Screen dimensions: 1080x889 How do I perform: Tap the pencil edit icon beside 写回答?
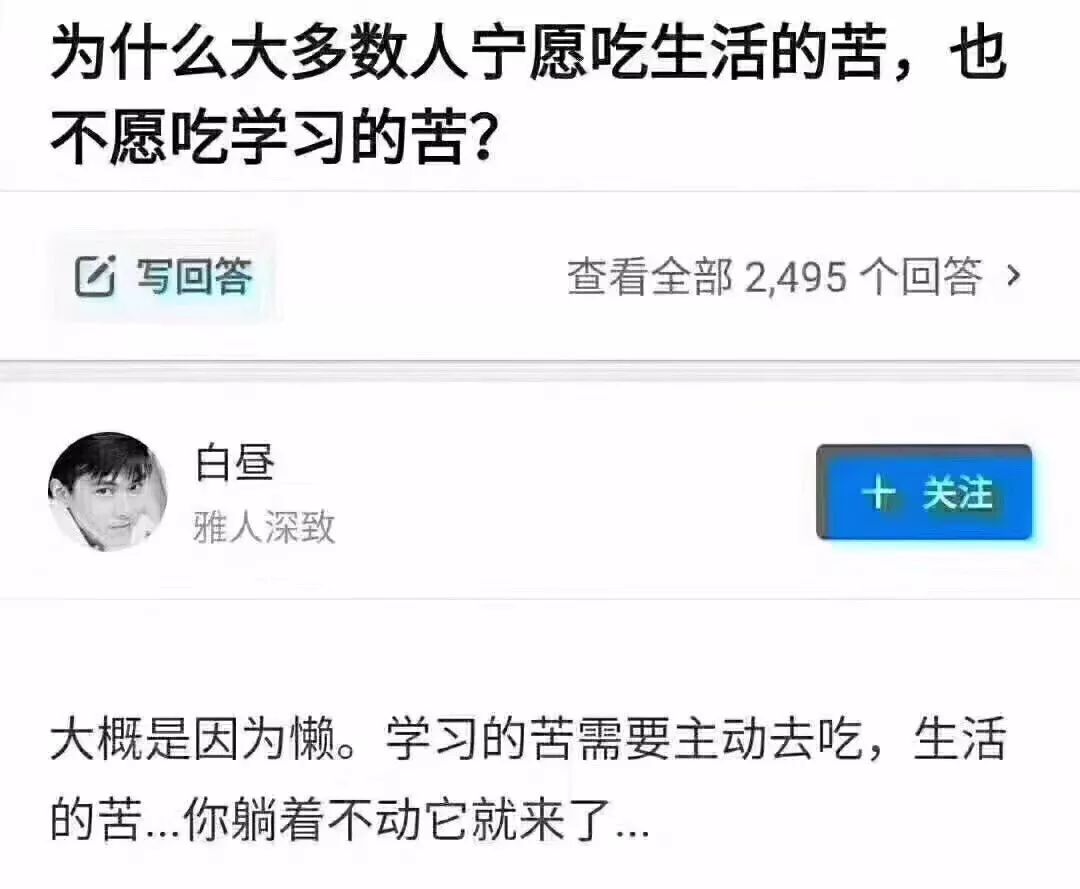(x=94, y=276)
